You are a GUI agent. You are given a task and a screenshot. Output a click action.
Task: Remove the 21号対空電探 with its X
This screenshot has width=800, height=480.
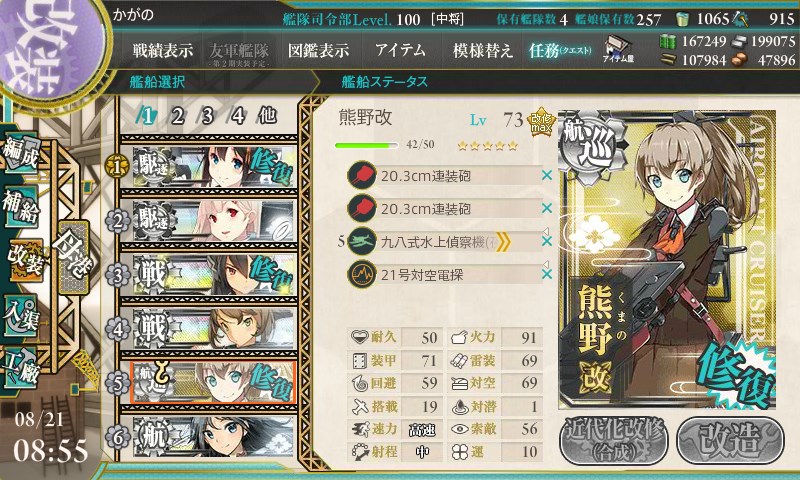[x=547, y=274]
